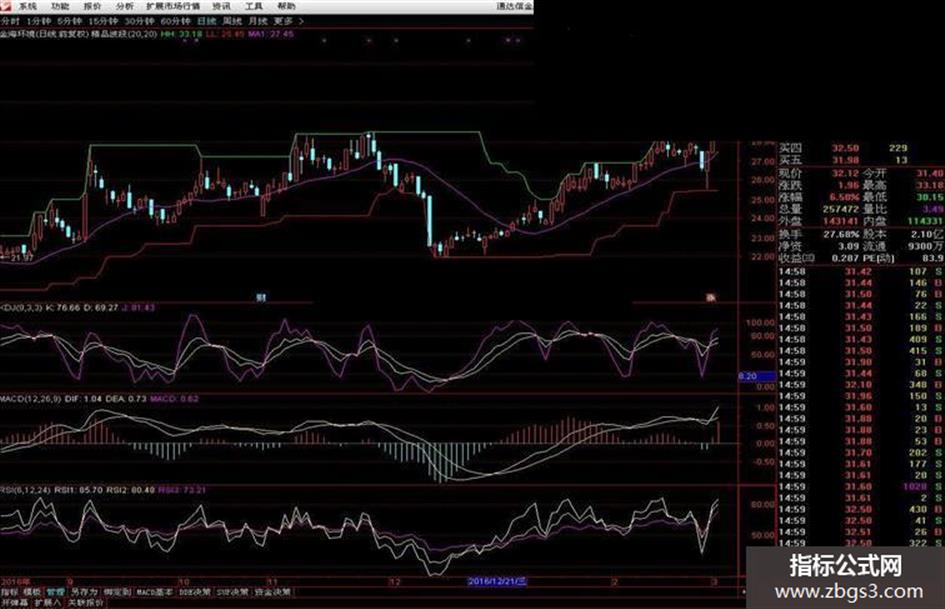Click the 总量 257472 value

840,209
